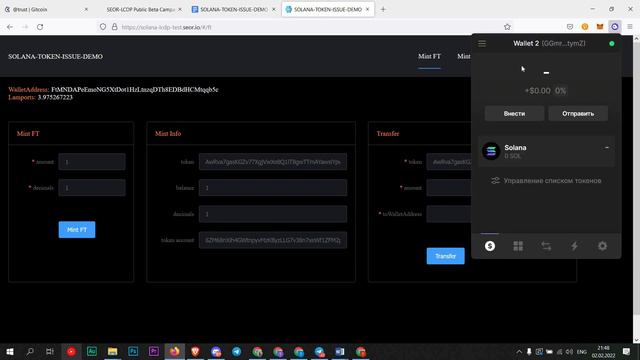Click the page vertical scrollbar
This screenshot has height=360, width=640.
[x=636, y=178]
